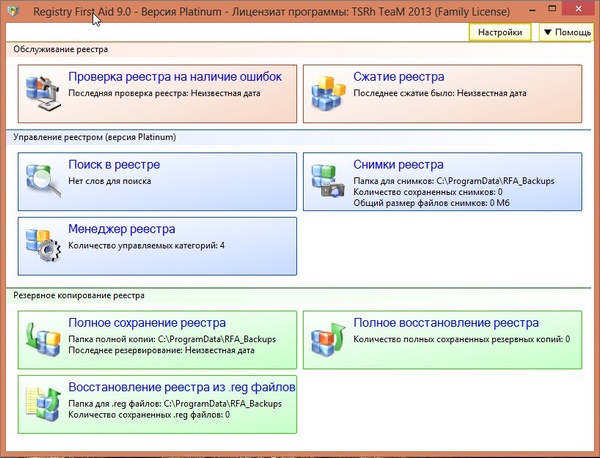600x458 pixels.
Task: Click text Общий размер файлов снимков: 0 Мб
Action: 431,203
